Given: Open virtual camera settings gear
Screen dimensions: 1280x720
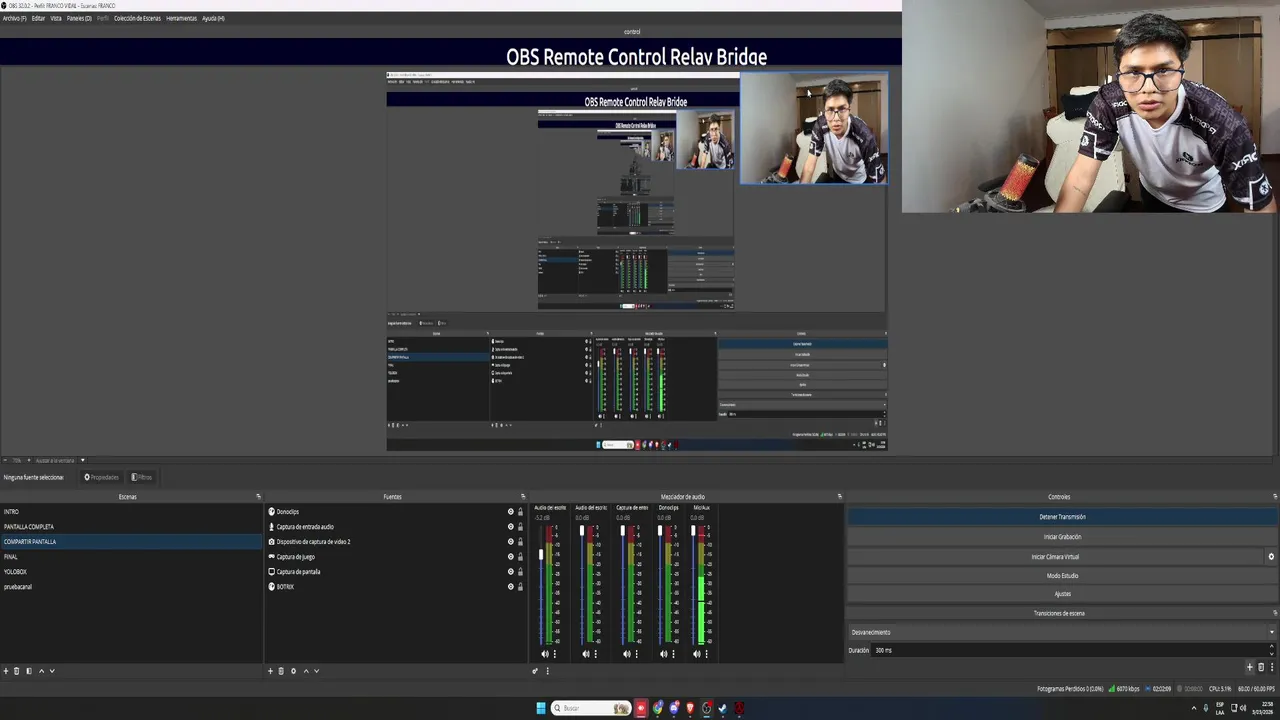Looking at the screenshot, I should tap(1271, 557).
